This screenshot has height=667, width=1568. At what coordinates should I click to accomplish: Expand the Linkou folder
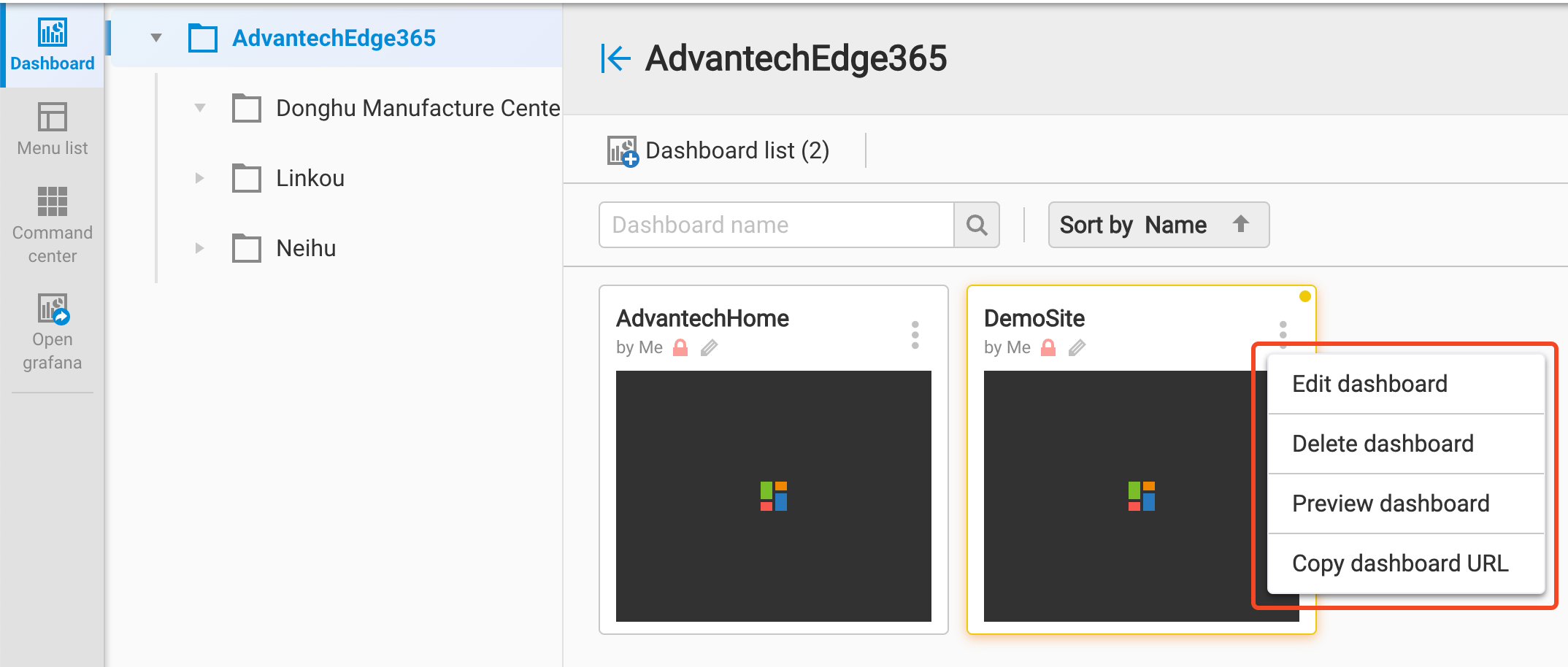199,177
